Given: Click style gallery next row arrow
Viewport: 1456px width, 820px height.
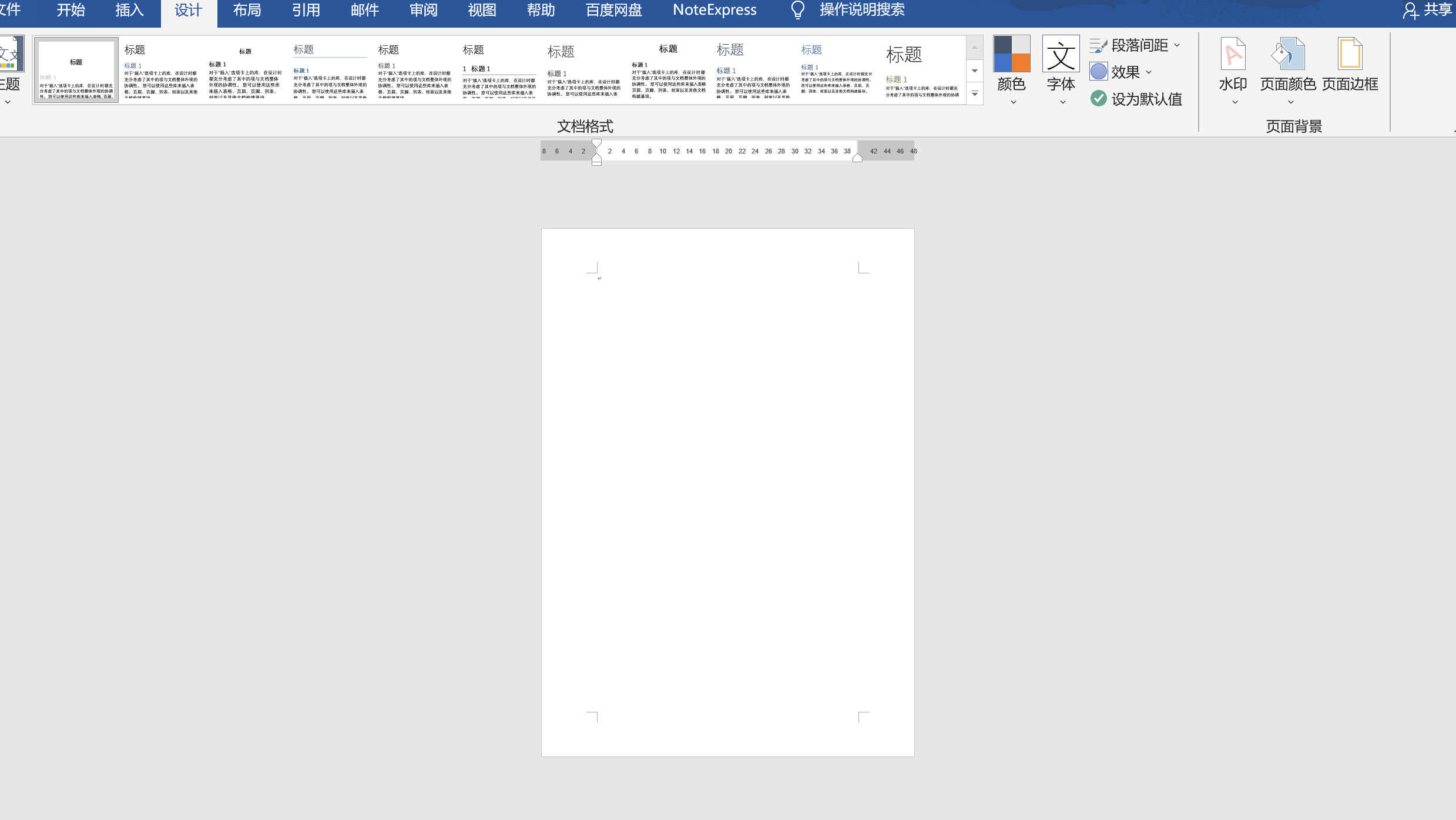Looking at the screenshot, I should [x=975, y=71].
